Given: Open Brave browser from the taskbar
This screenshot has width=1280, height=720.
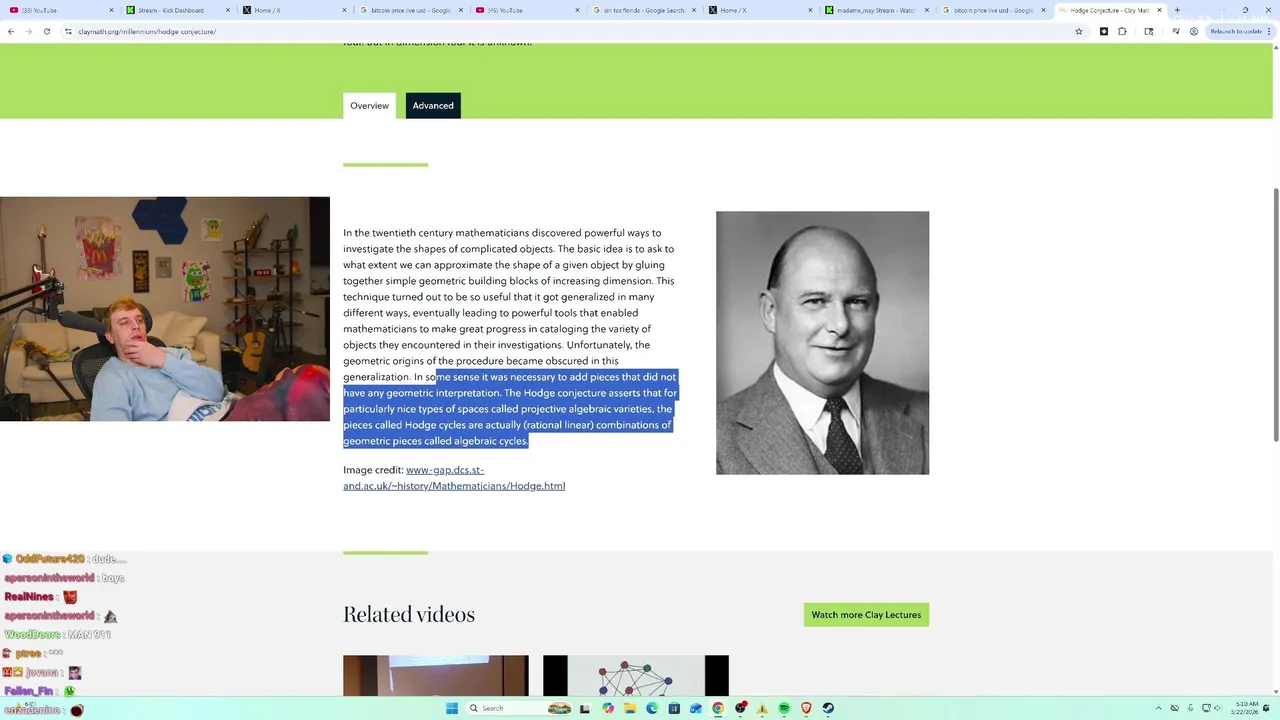Looking at the screenshot, I should (806, 708).
